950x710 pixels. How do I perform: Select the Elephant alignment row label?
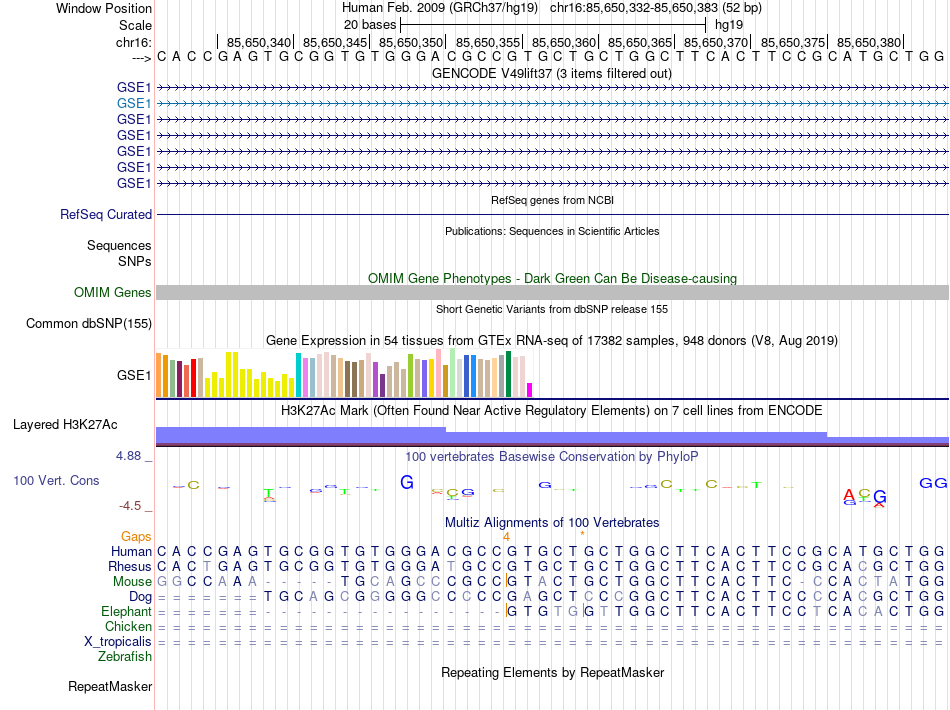(127, 611)
